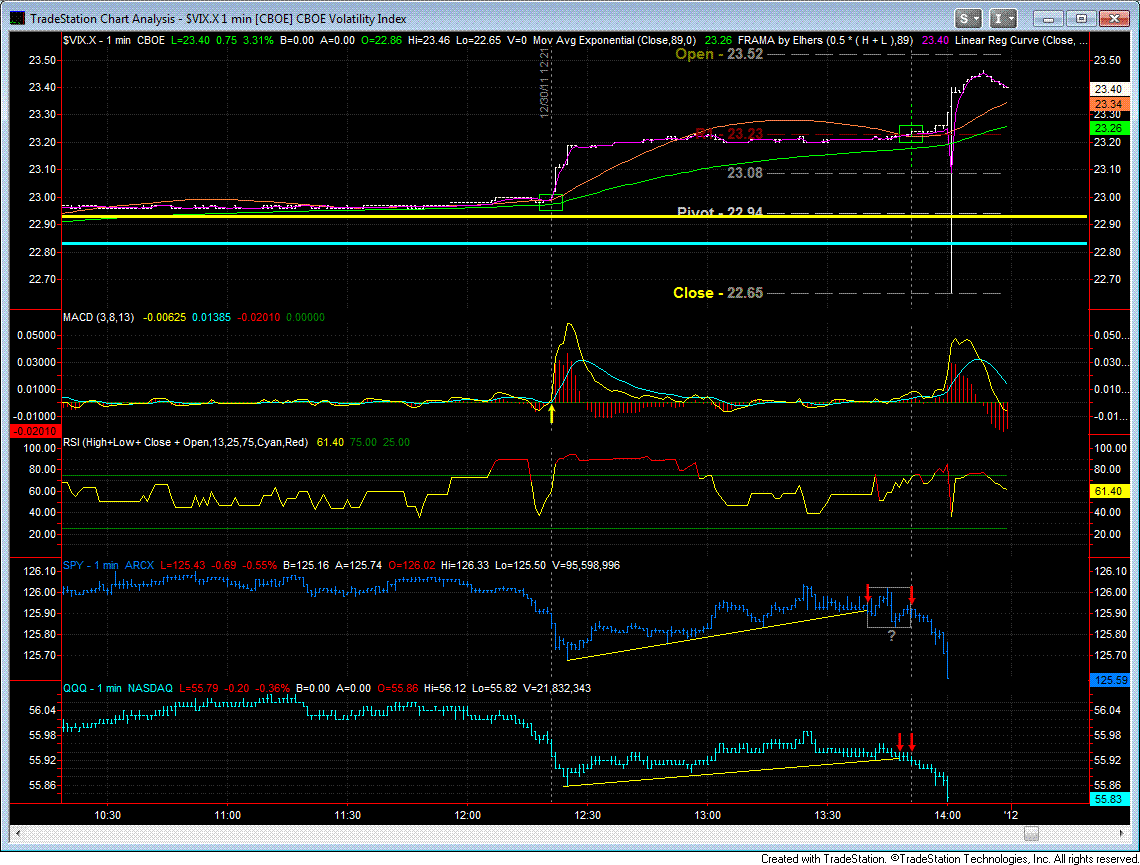
Task: Select the yellow up-arrow marker on MACD
Action: [x=552, y=414]
